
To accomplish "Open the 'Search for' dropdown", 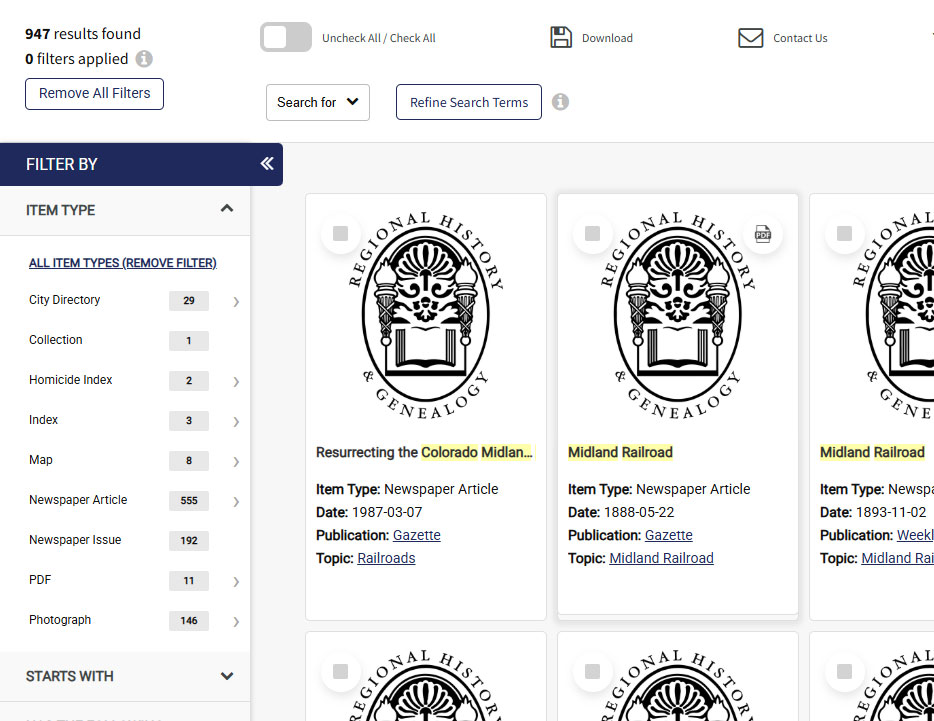I will click(317, 102).
